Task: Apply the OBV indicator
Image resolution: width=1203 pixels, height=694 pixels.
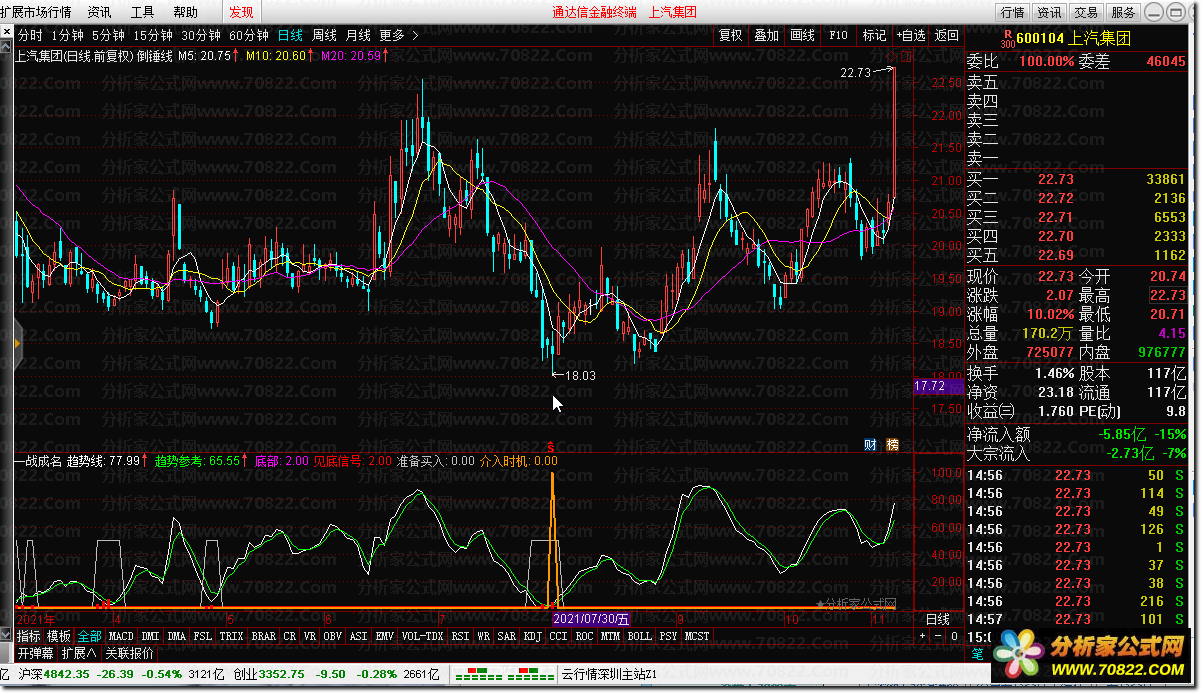Action: pos(333,636)
